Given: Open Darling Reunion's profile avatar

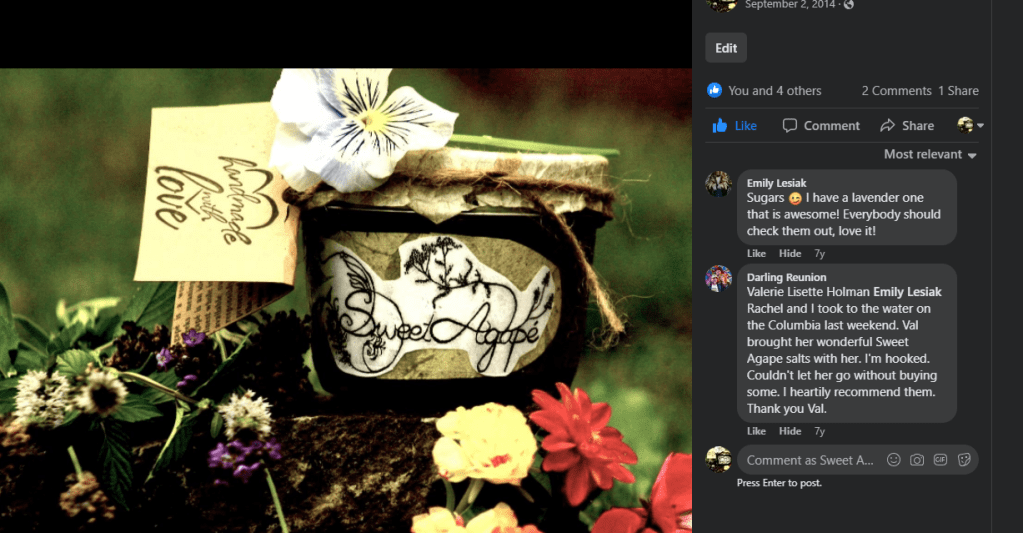Looking at the screenshot, I should [719, 278].
